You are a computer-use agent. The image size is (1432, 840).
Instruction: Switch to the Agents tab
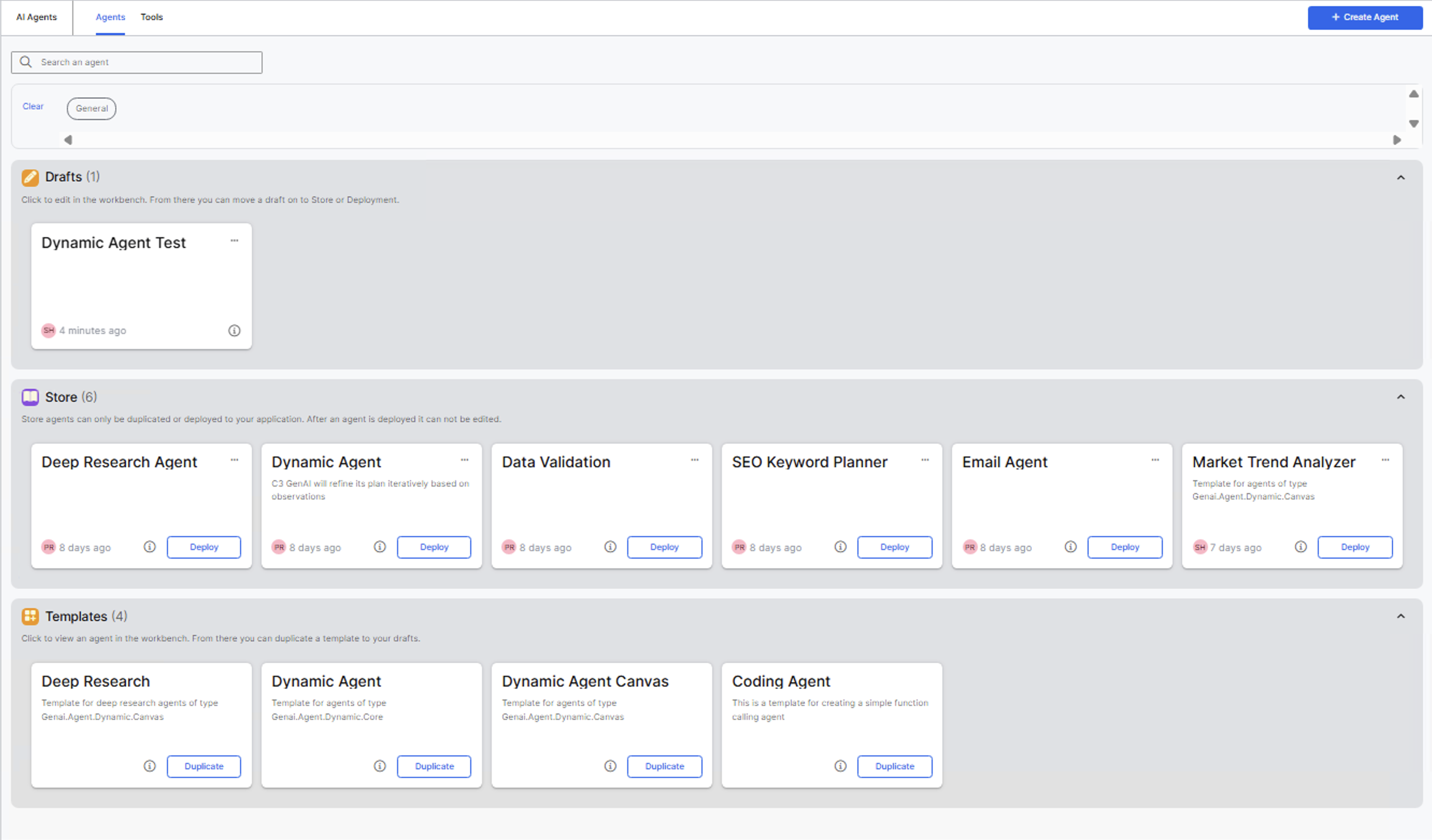[110, 17]
